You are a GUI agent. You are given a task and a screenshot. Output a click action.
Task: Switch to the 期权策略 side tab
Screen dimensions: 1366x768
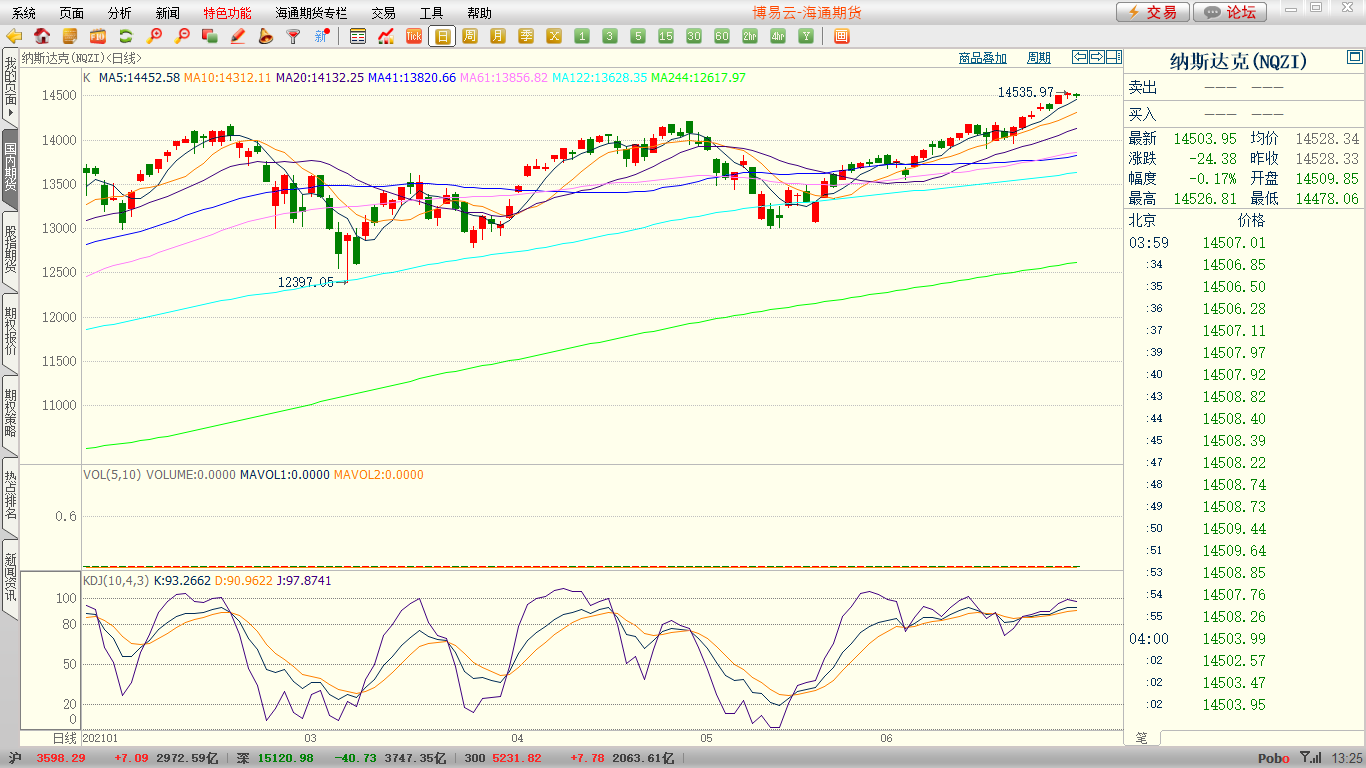pos(10,413)
